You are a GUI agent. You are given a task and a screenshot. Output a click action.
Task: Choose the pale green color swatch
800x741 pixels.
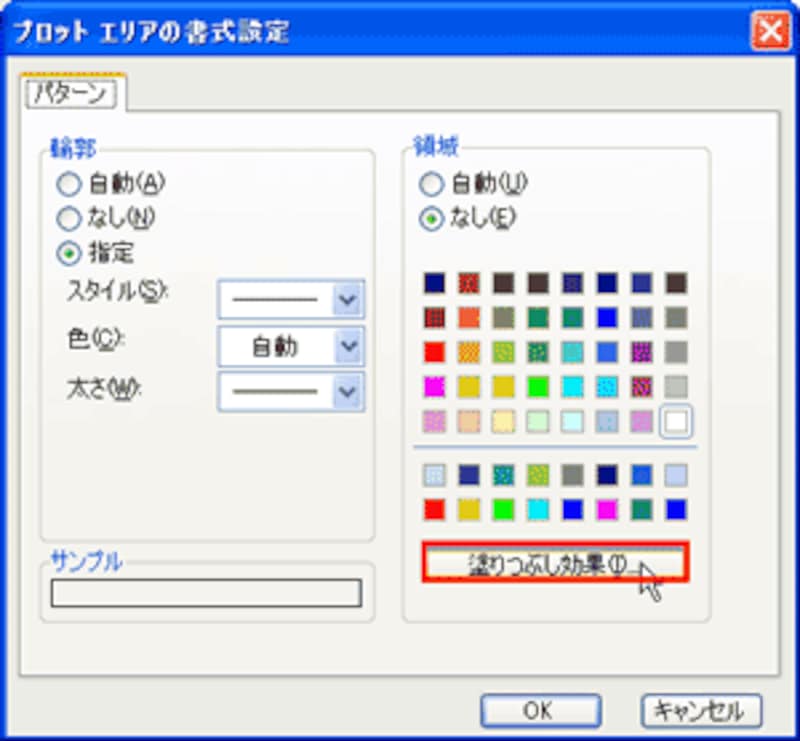click(x=538, y=421)
